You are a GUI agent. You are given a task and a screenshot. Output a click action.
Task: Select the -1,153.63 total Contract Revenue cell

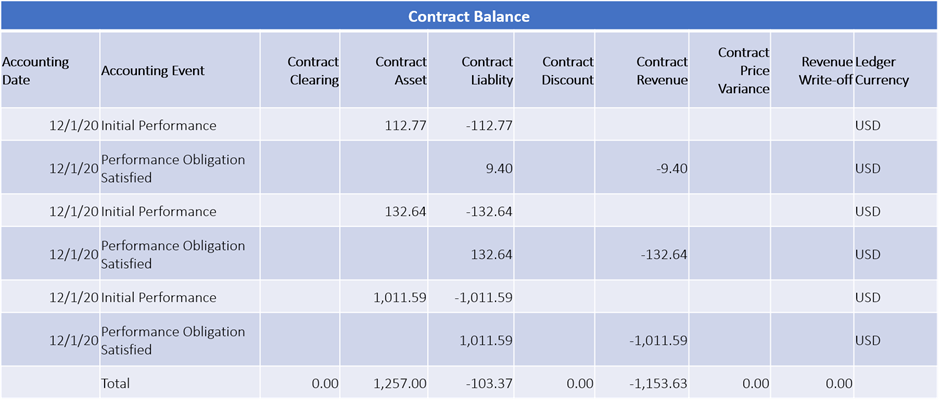[659, 383]
